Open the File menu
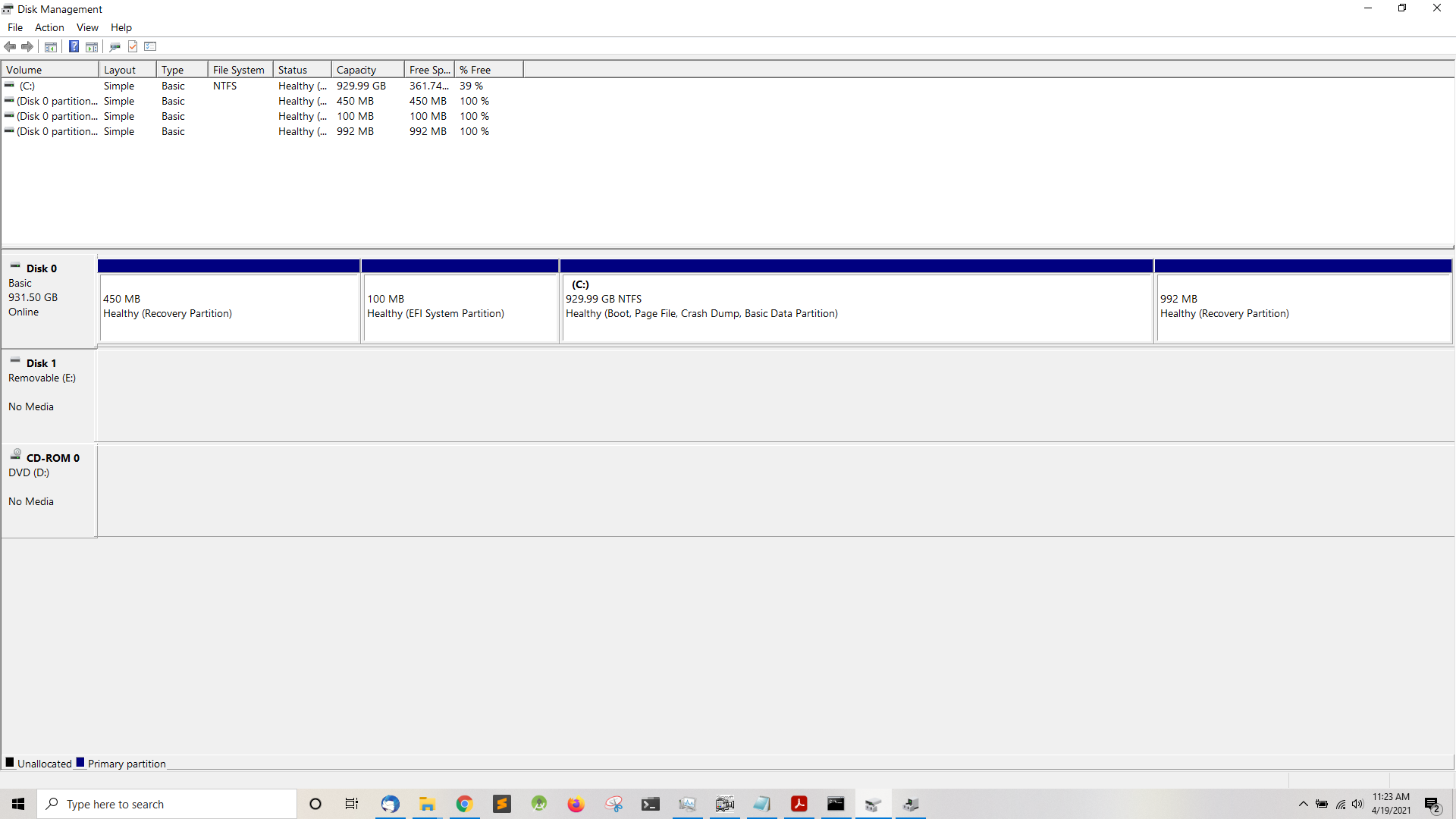The image size is (1456, 819). coord(15,27)
